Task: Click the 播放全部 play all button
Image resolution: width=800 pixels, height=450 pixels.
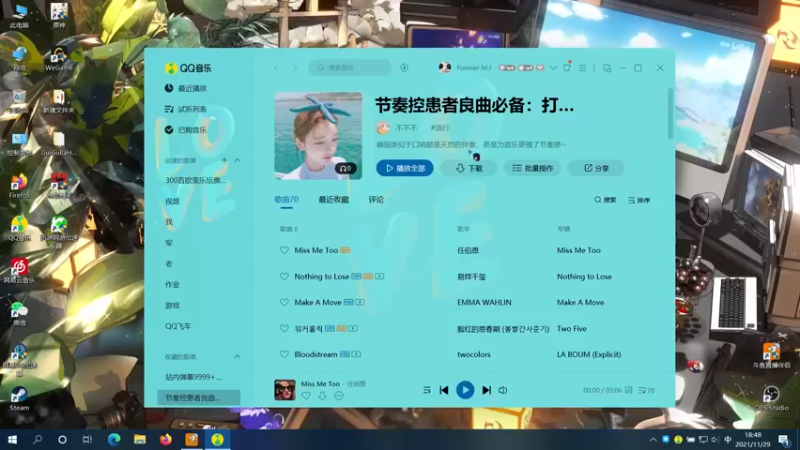Action: point(405,168)
